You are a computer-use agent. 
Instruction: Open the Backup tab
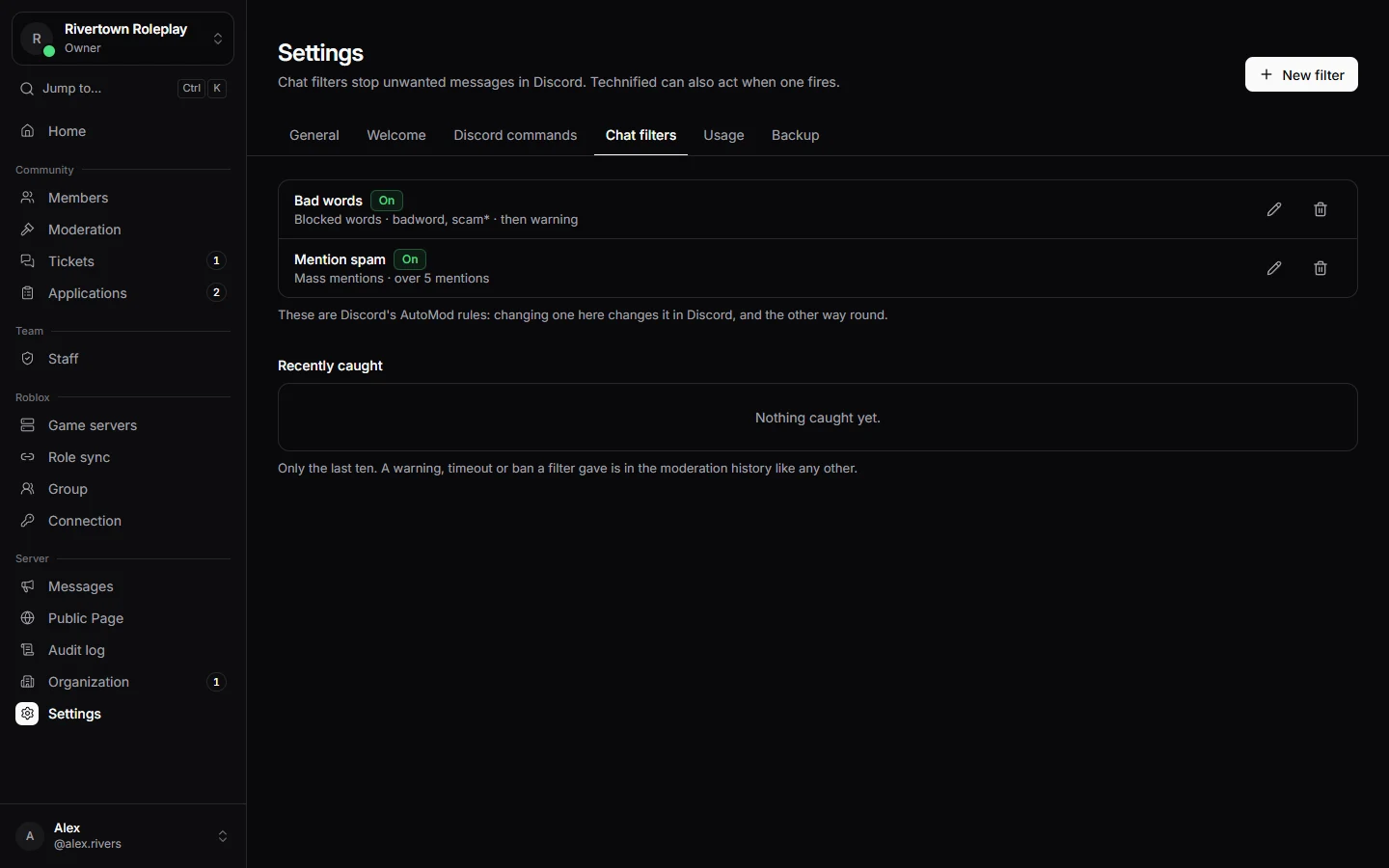[x=796, y=135]
